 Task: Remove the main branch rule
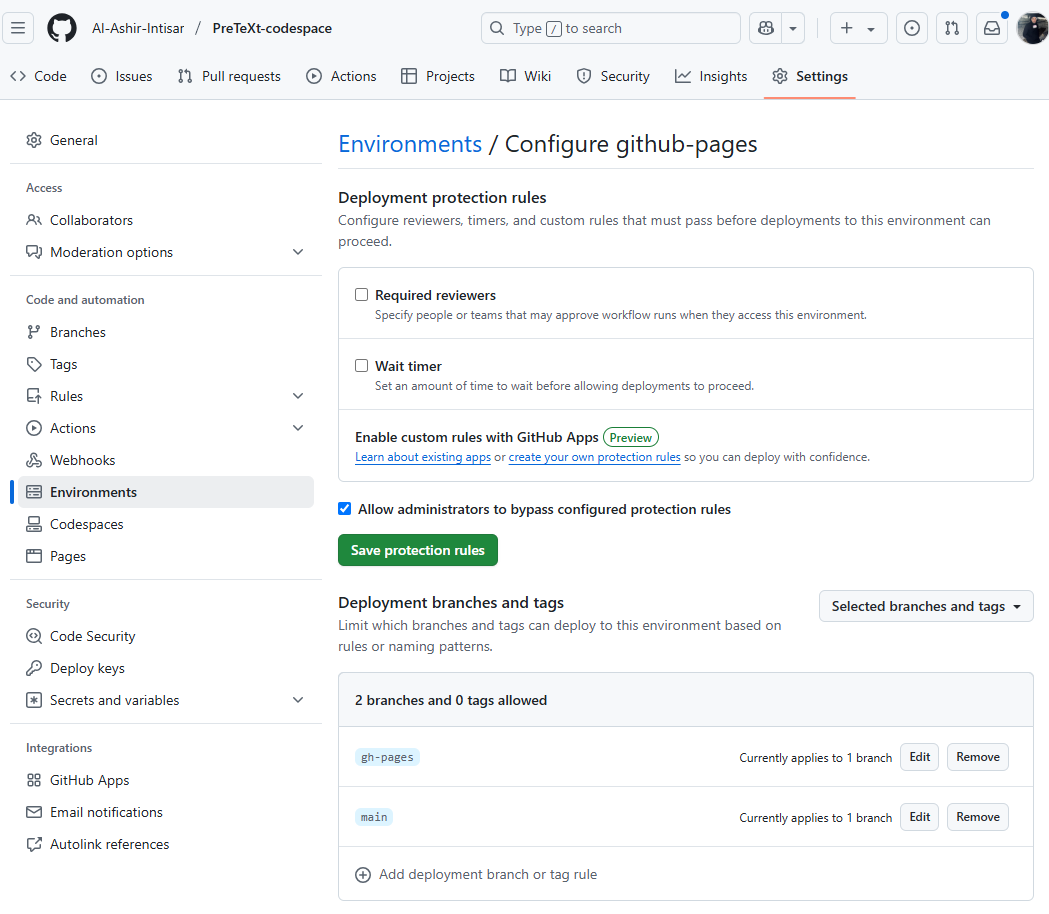977,817
